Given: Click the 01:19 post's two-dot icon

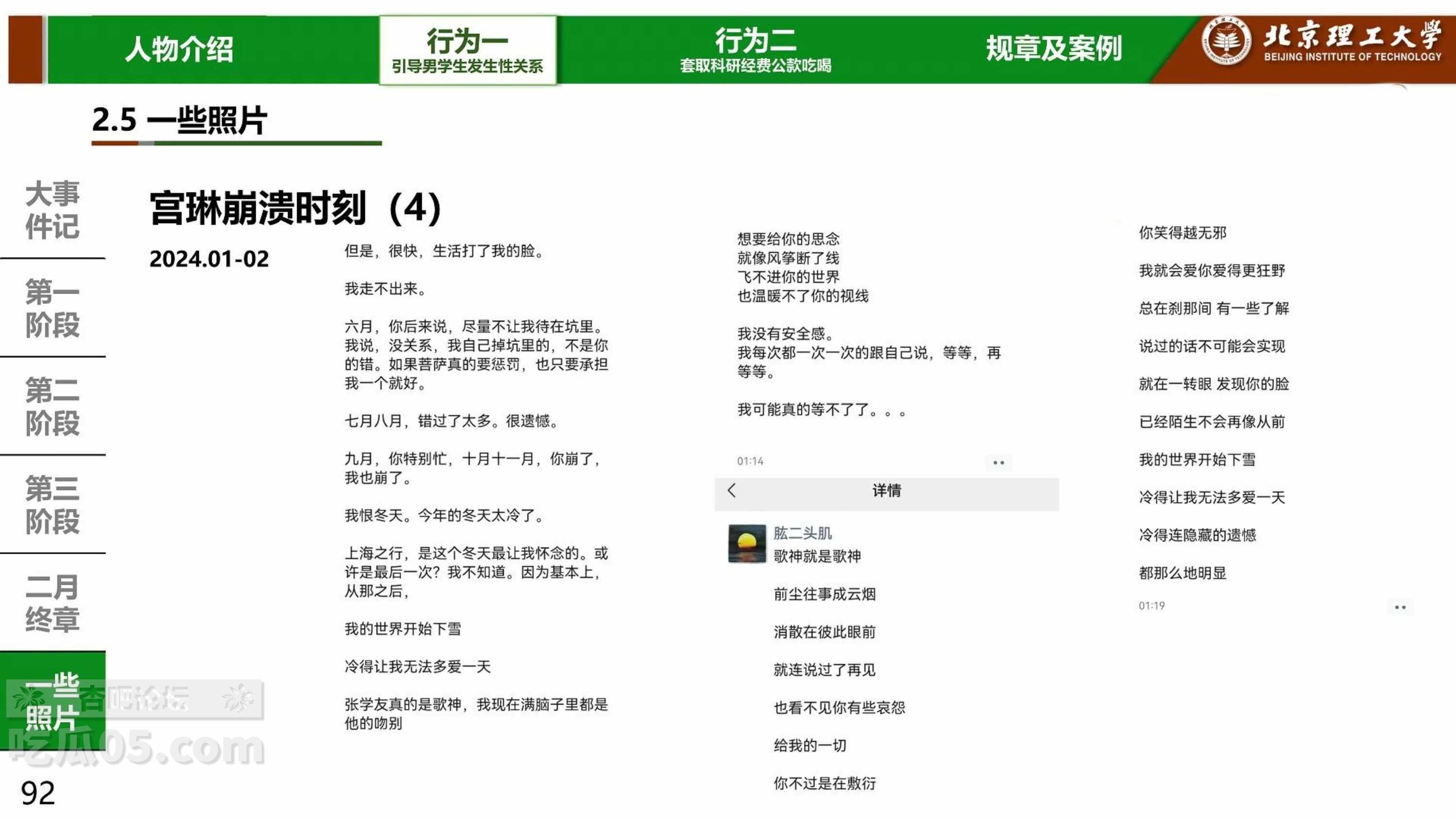Looking at the screenshot, I should [x=1400, y=607].
